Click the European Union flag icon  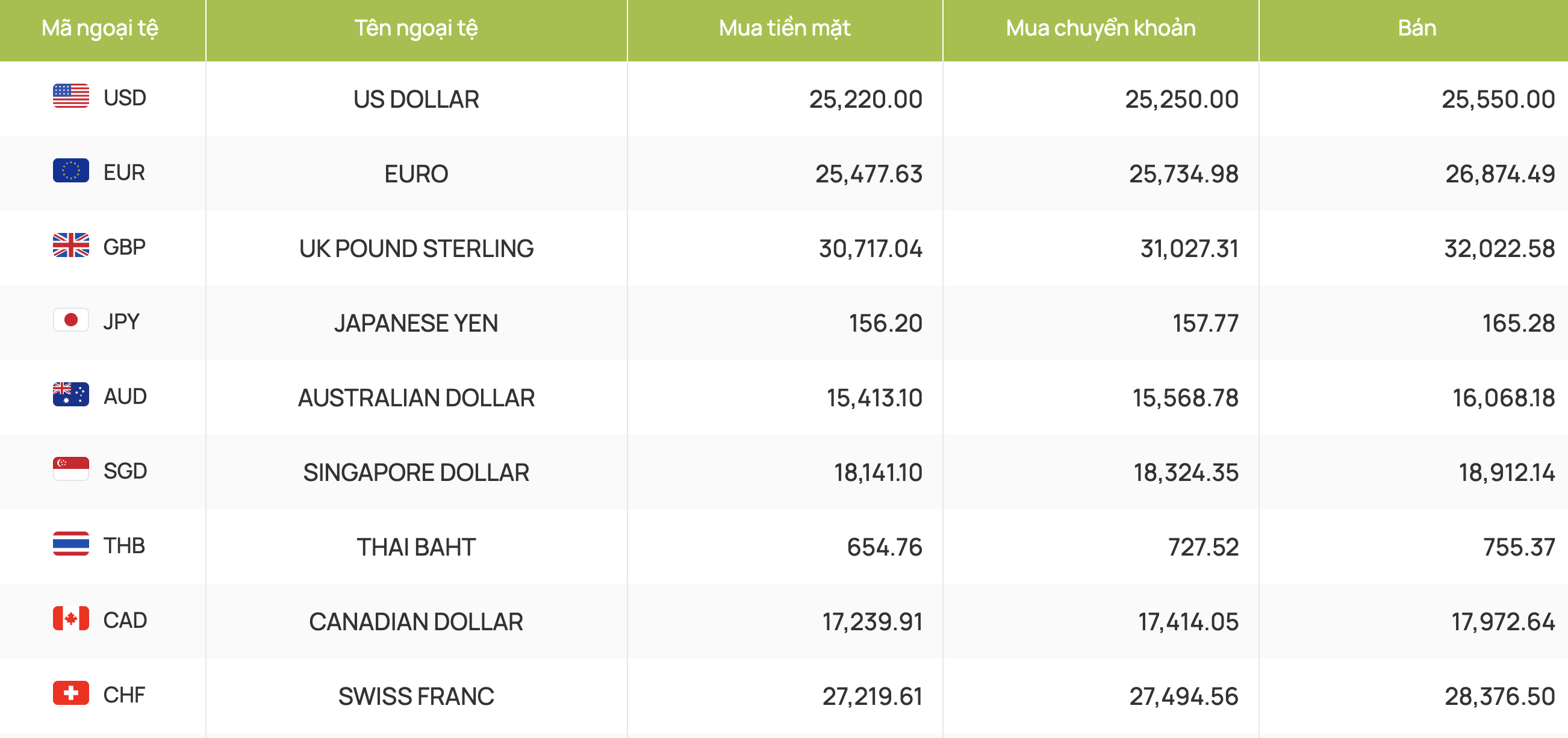pyautogui.click(x=70, y=171)
